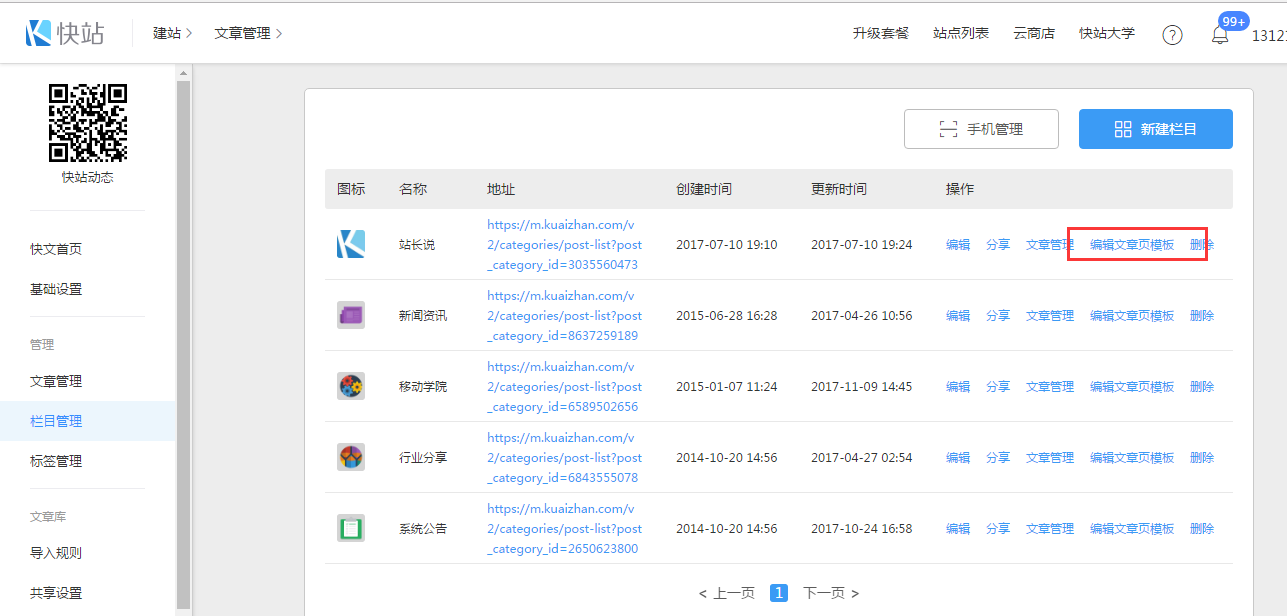Open the help question mark icon
The width and height of the screenshot is (1287, 616).
[1172, 35]
